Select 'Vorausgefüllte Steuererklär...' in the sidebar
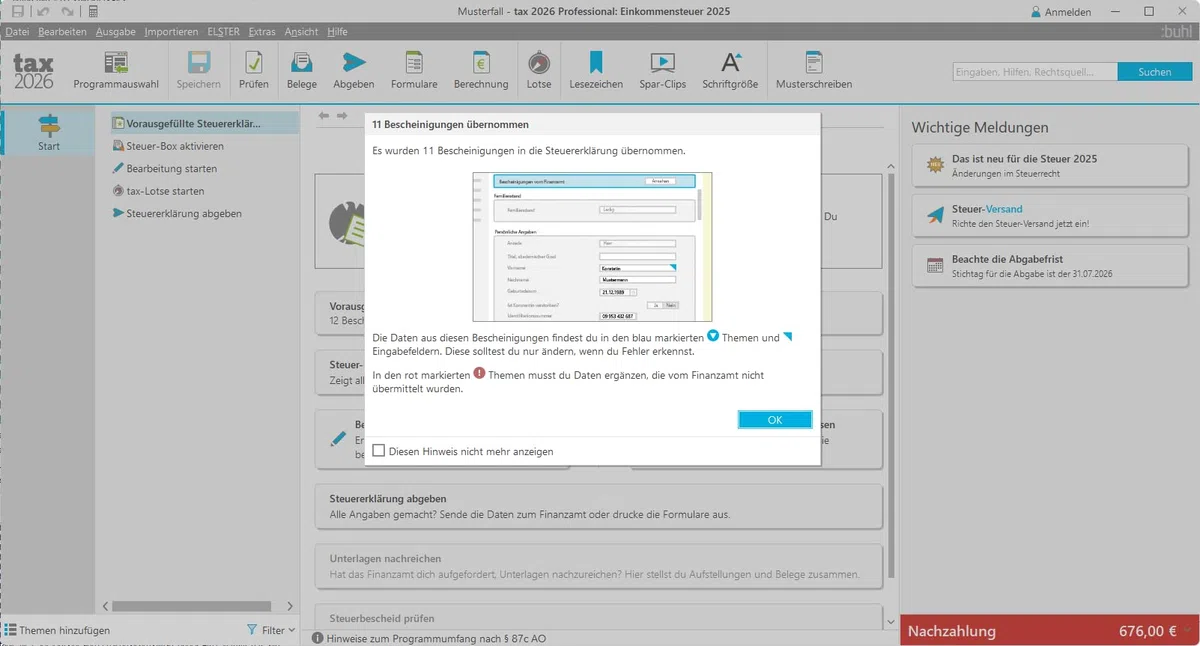1200x646 pixels. point(204,124)
